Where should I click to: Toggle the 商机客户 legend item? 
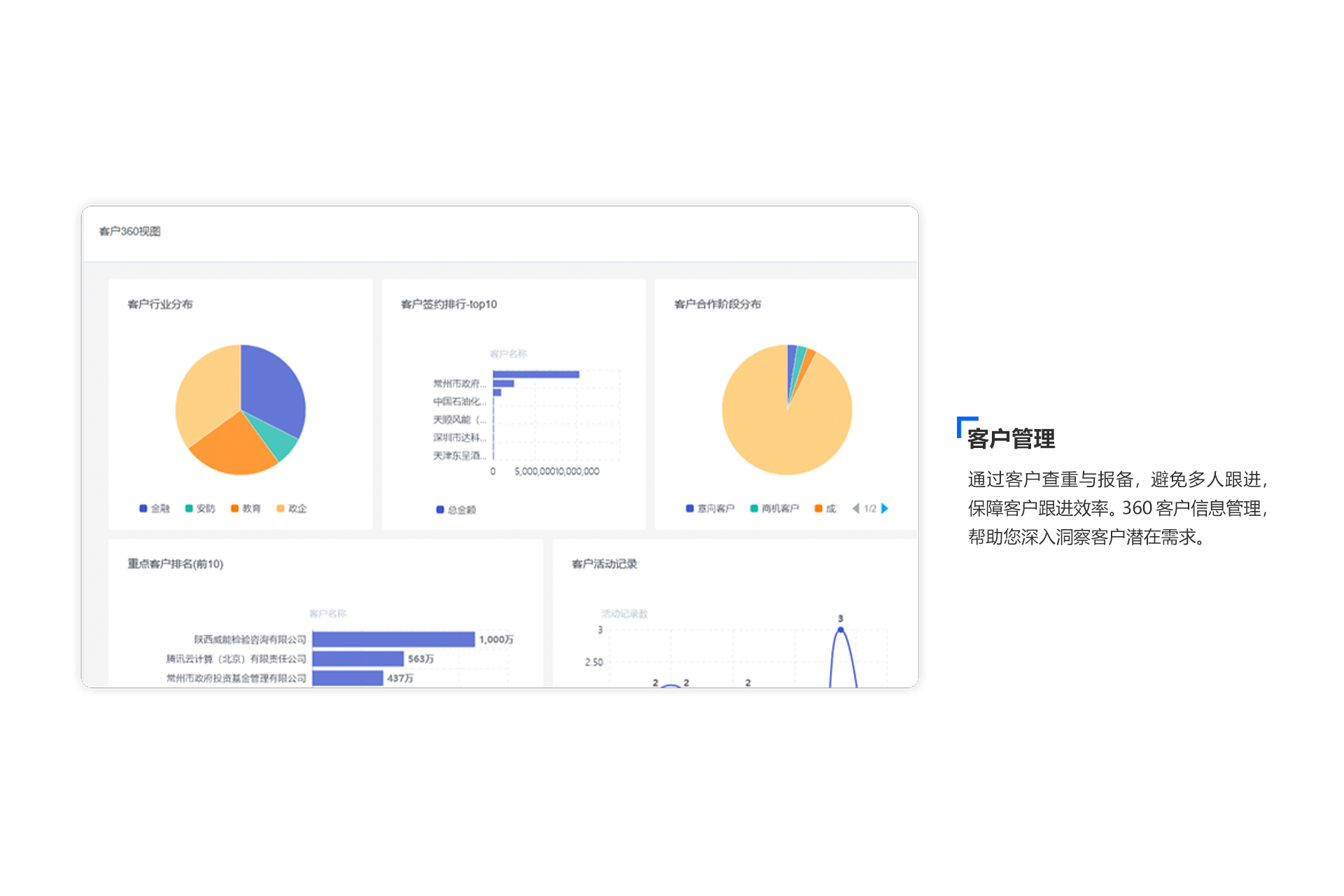[775, 509]
